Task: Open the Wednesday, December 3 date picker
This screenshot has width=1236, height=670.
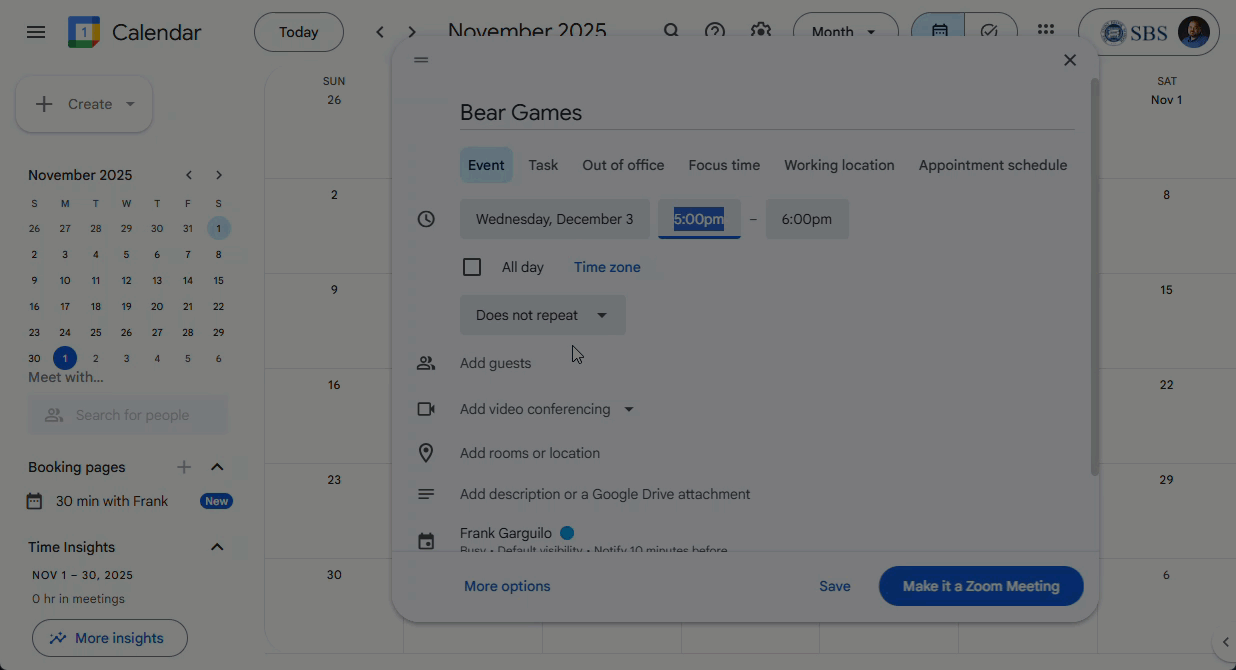Action: click(x=555, y=219)
